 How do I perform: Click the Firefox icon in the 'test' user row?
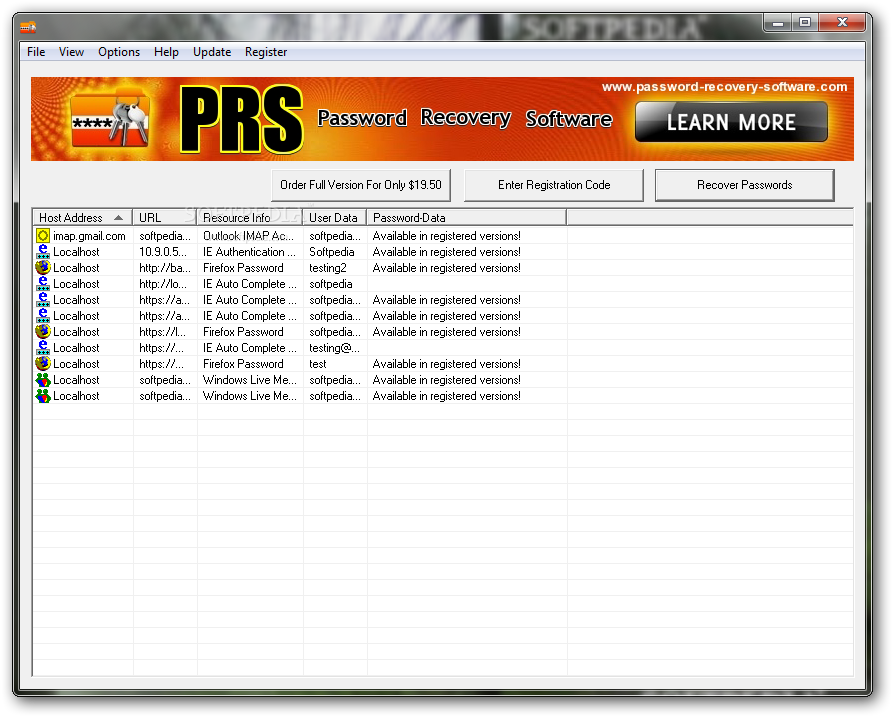[43, 363]
